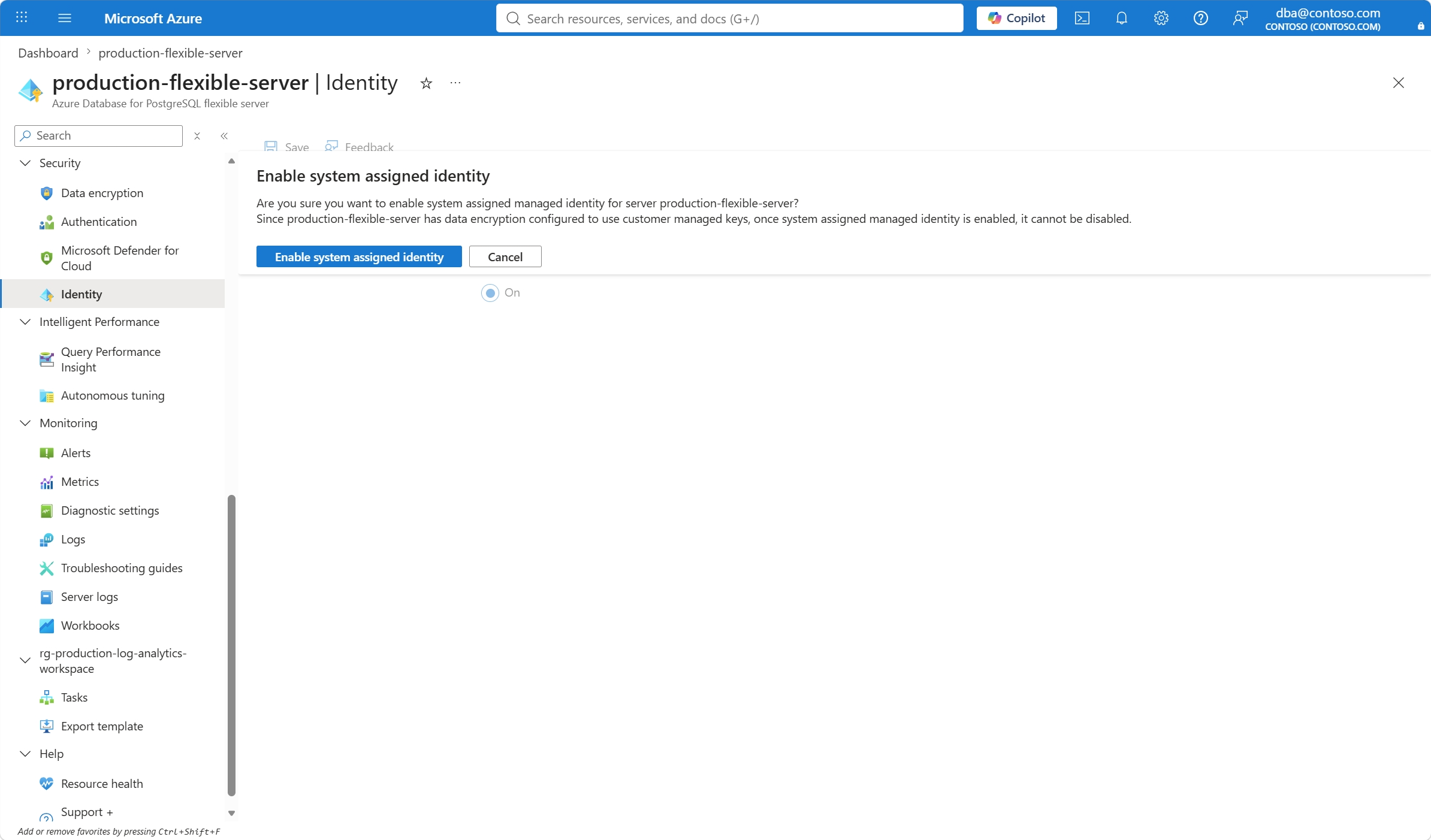This screenshot has height=840, width=1431.
Task: Click the Troubleshooting guides tools icon
Action: [47, 568]
